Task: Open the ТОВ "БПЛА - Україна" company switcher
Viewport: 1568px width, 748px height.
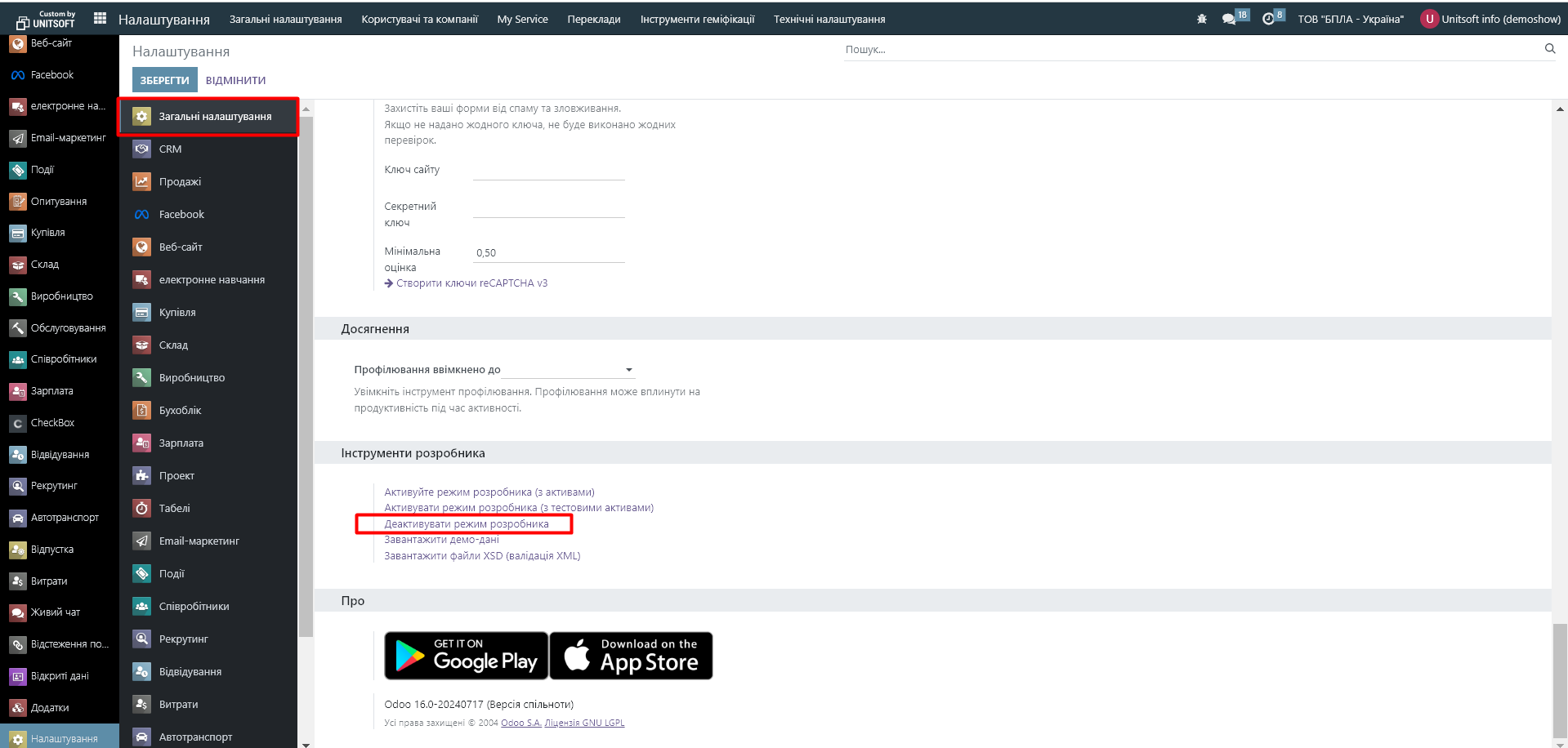Action: click(1350, 19)
